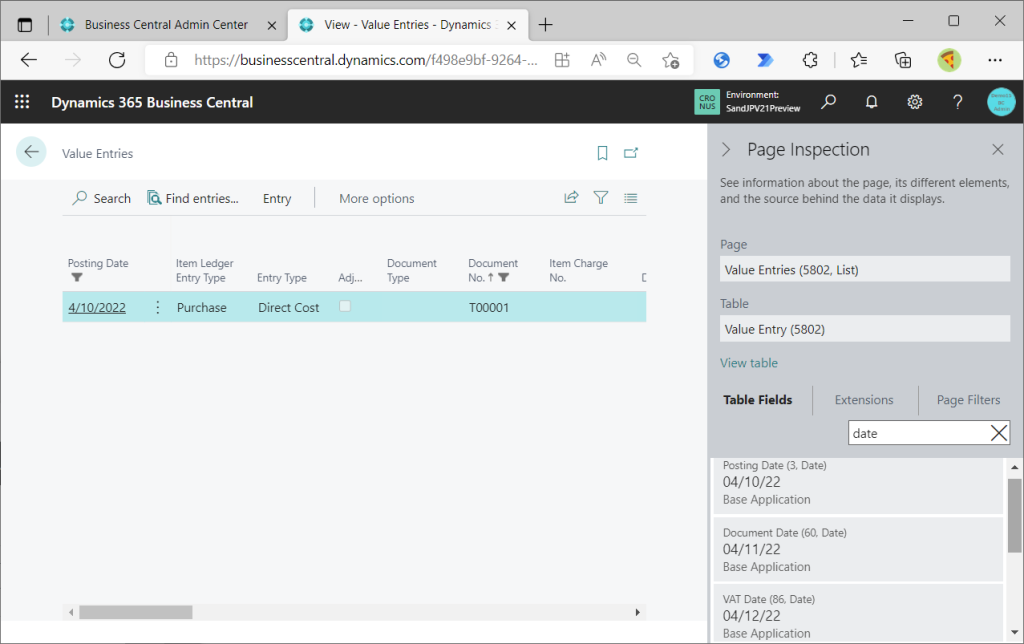Clear the date search field text
The height and width of the screenshot is (644, 1024).
click(998, 433)
